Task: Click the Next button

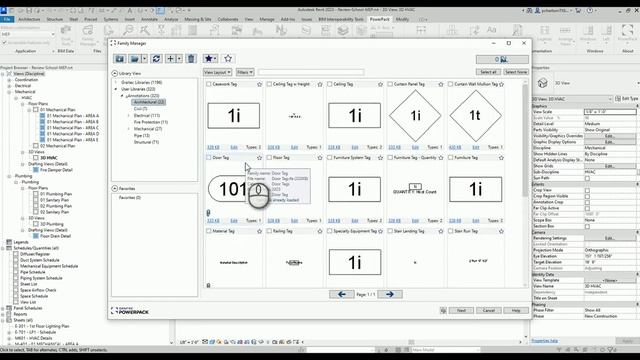Action: (461, 311)
